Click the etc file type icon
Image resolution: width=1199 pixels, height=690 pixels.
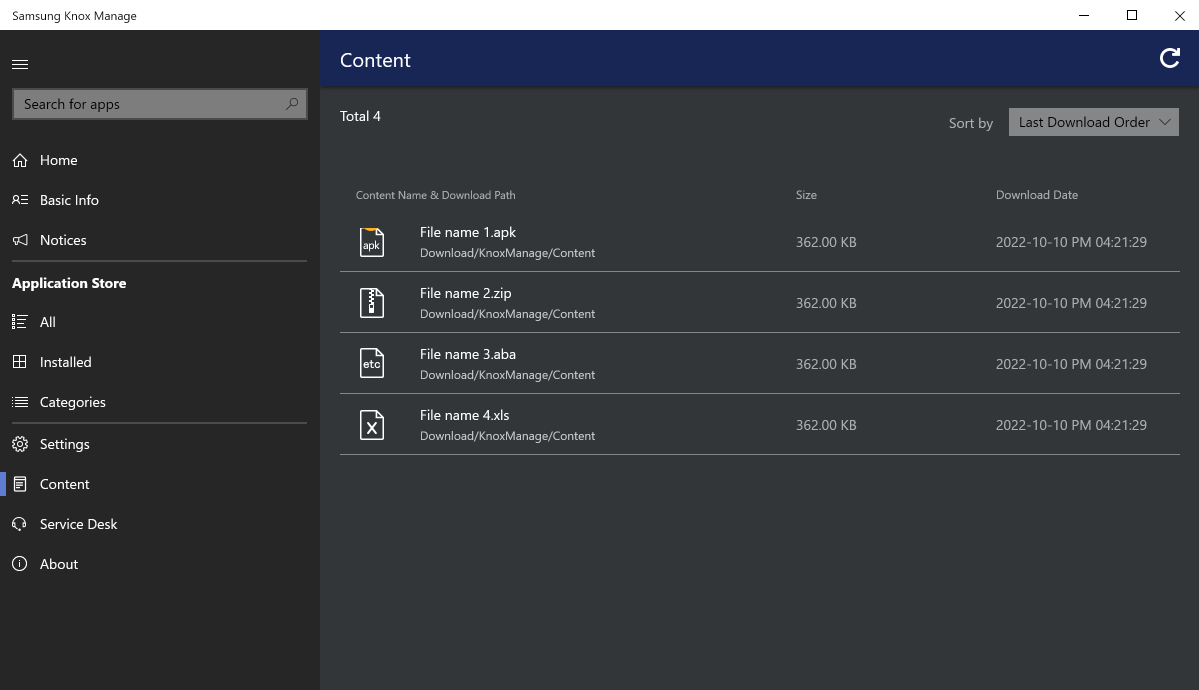[x=372, y=363]
